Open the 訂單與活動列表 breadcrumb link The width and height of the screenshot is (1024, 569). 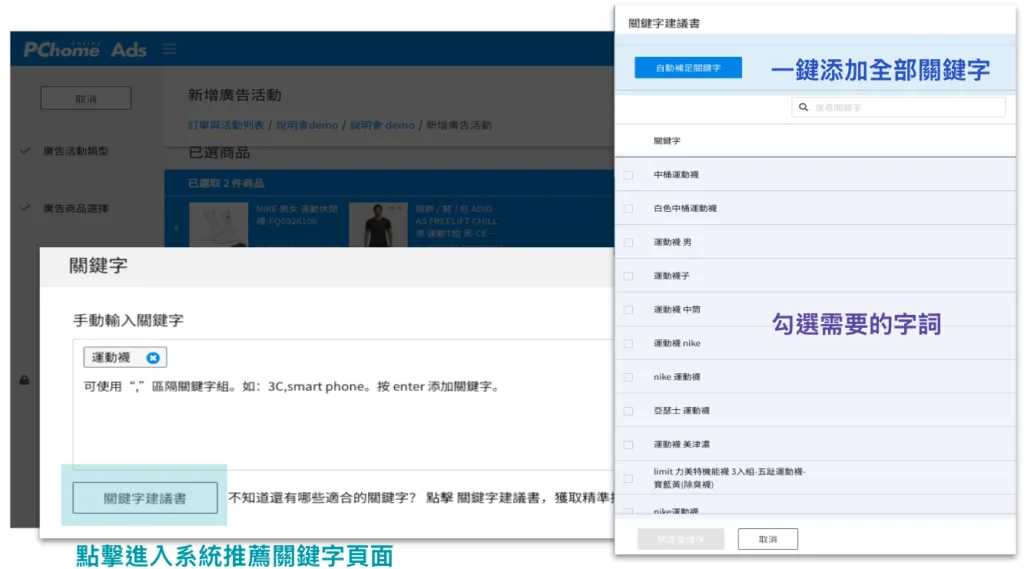226,125
